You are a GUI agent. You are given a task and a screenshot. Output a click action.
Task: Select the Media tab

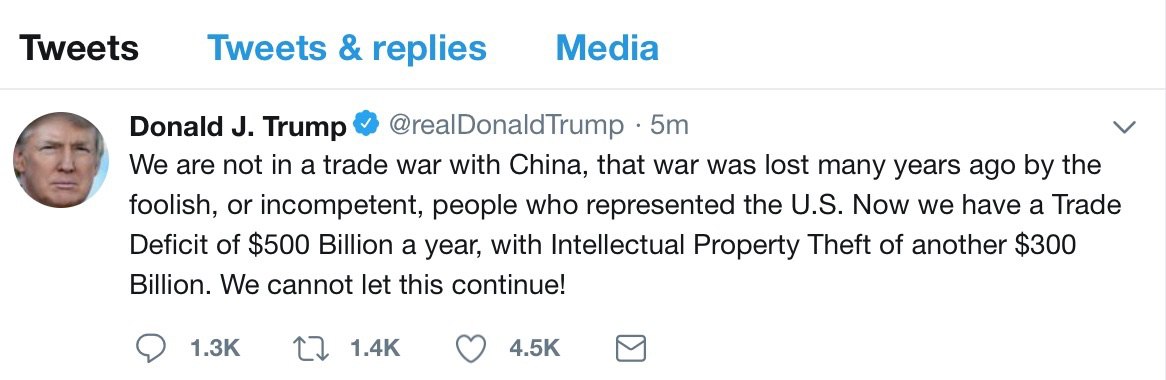[x=607, y=48]
